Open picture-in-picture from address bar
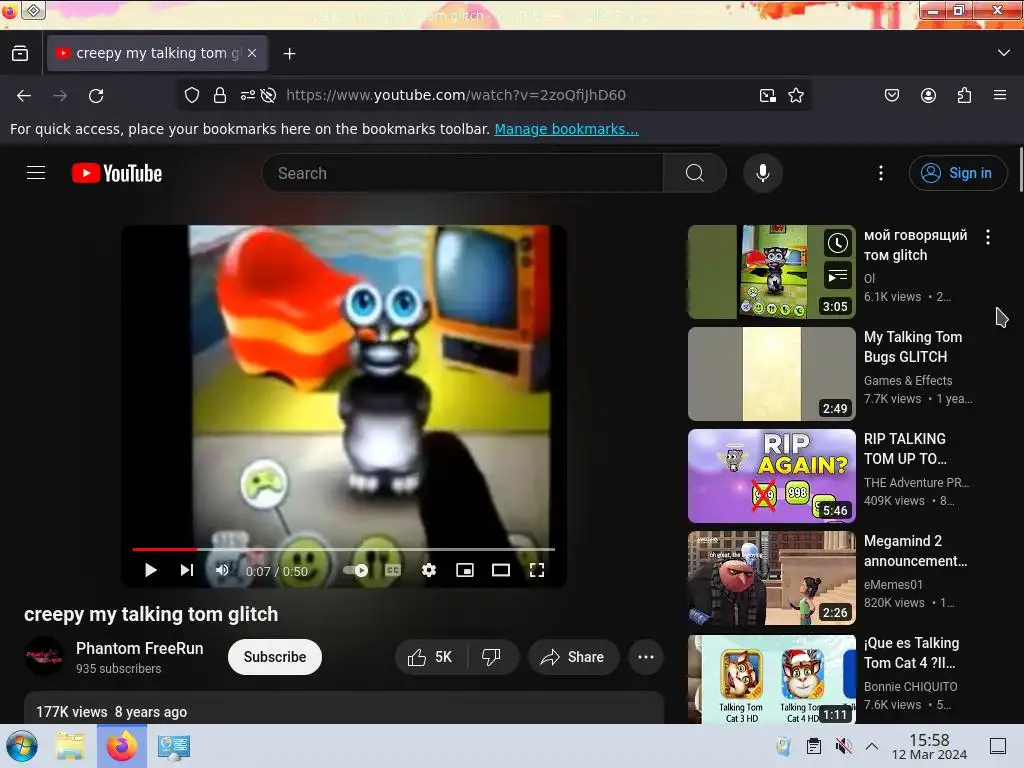 click(768, 96)
